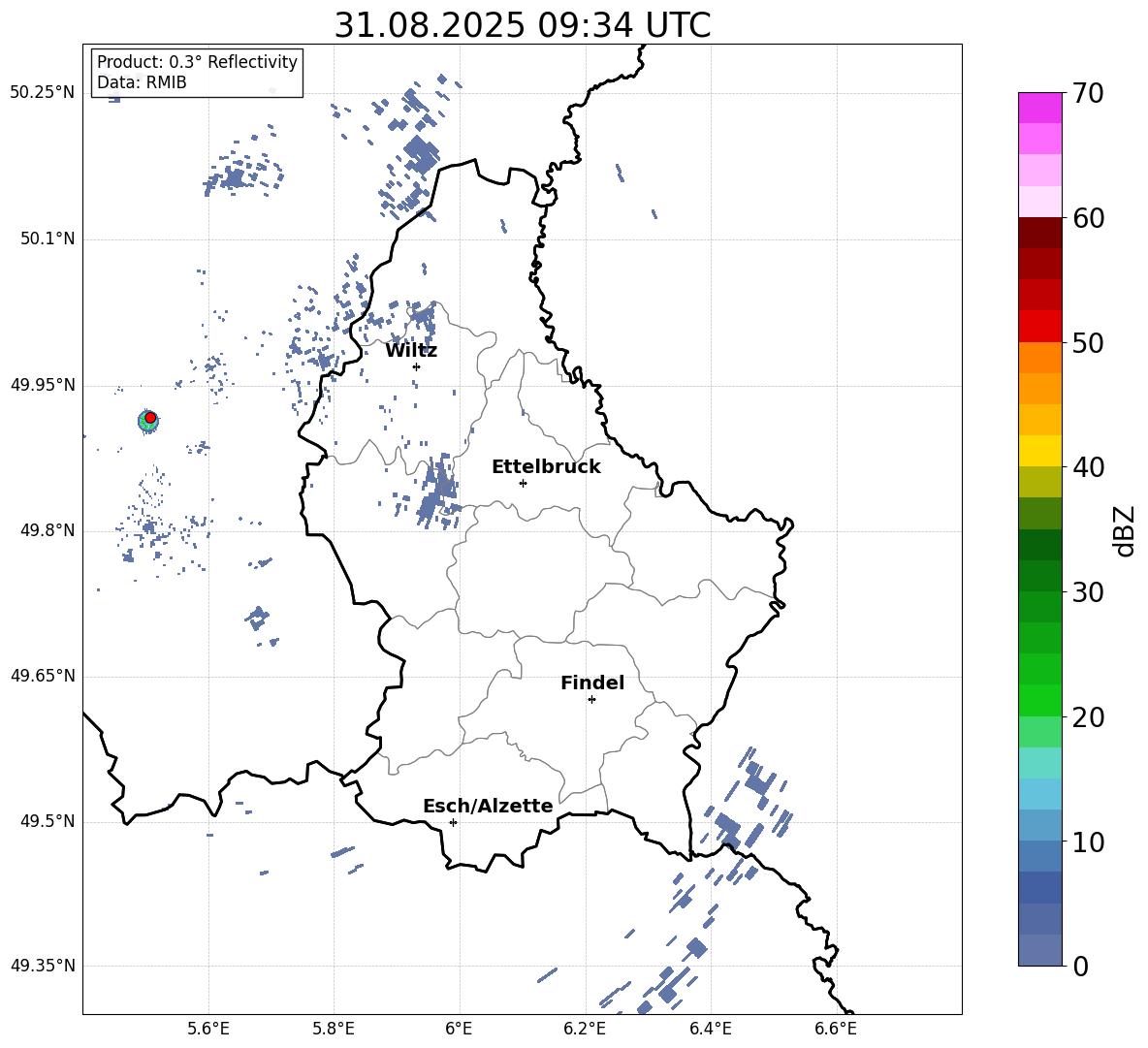Image resolution: width=1148 pixels, height=1048 pixels.
Task: Click the Data: RMIB label
Action: pyautogui.click(x=142, y=82)
